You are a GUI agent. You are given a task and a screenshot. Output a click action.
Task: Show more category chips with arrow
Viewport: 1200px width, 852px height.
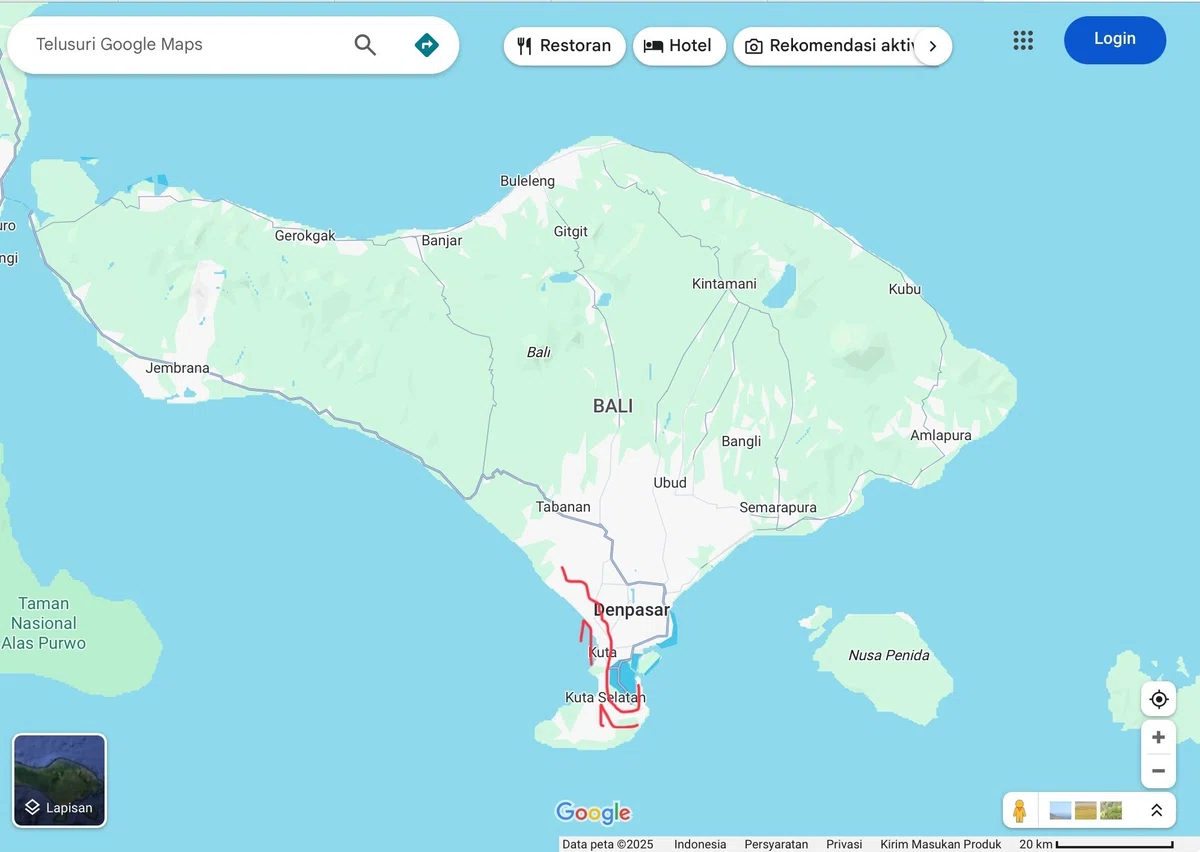933,46
